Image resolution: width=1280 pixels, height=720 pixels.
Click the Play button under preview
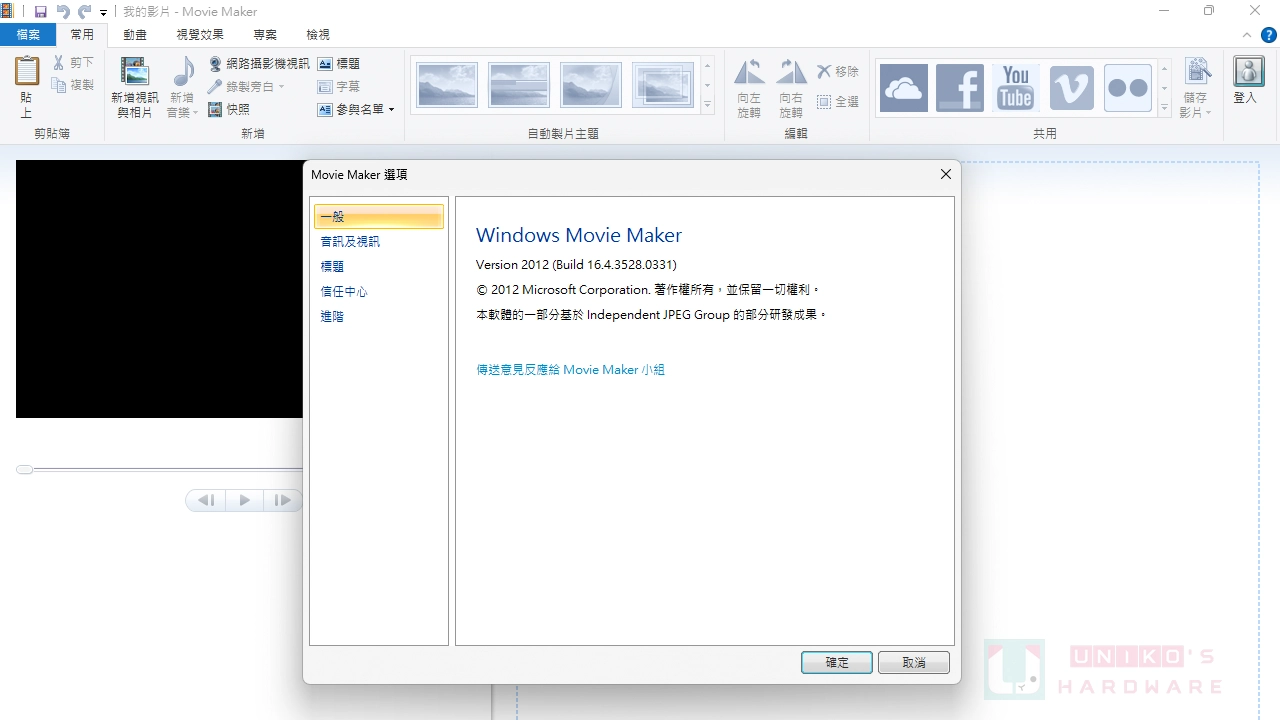(244, 500)
